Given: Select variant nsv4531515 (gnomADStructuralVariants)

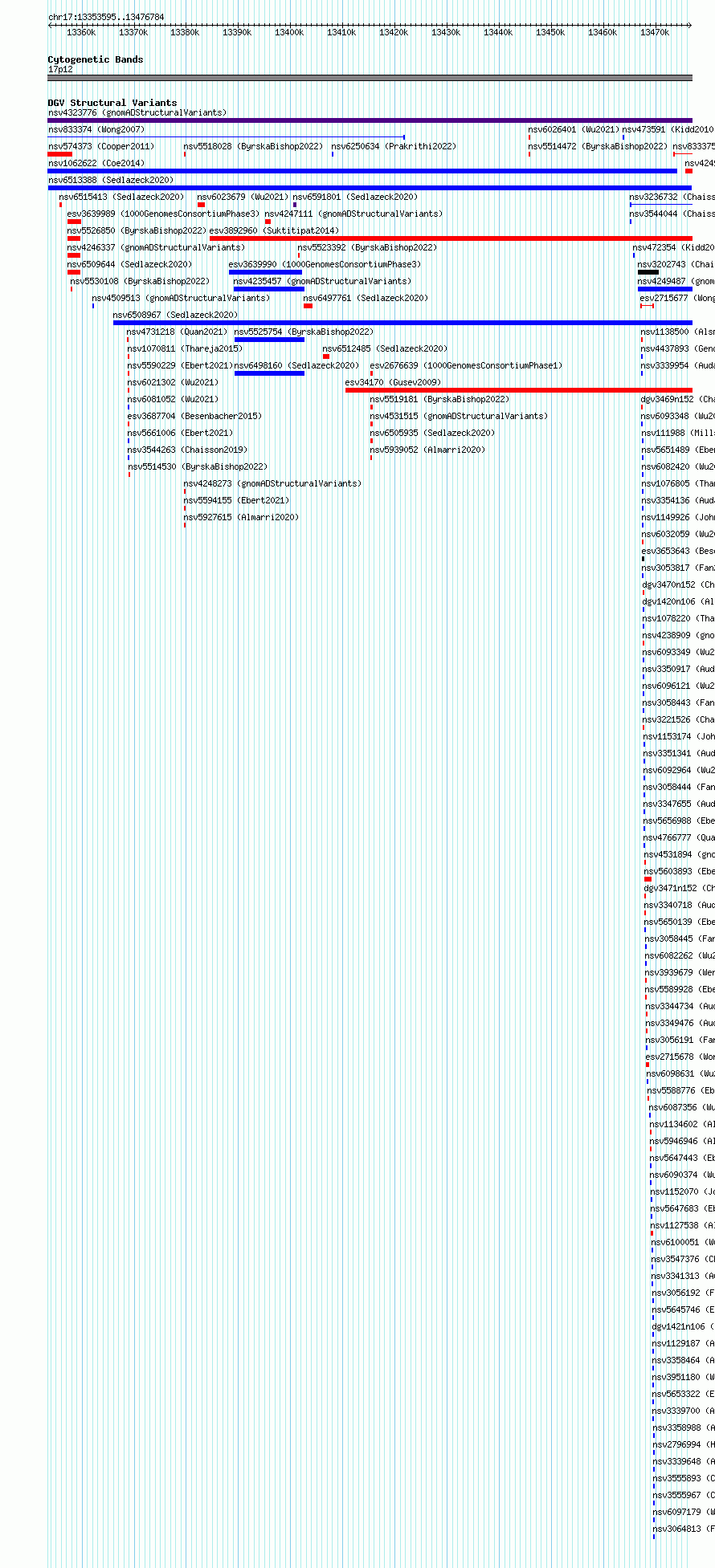Looking at the screenshot, I should tap(460, 416).
